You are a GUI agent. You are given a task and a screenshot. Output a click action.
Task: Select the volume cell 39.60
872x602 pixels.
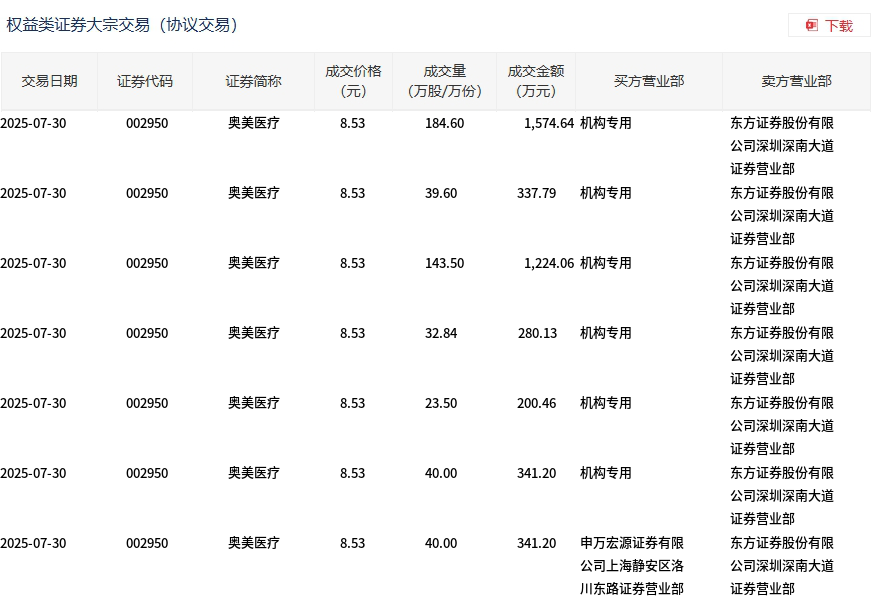[x=441, y=194]
